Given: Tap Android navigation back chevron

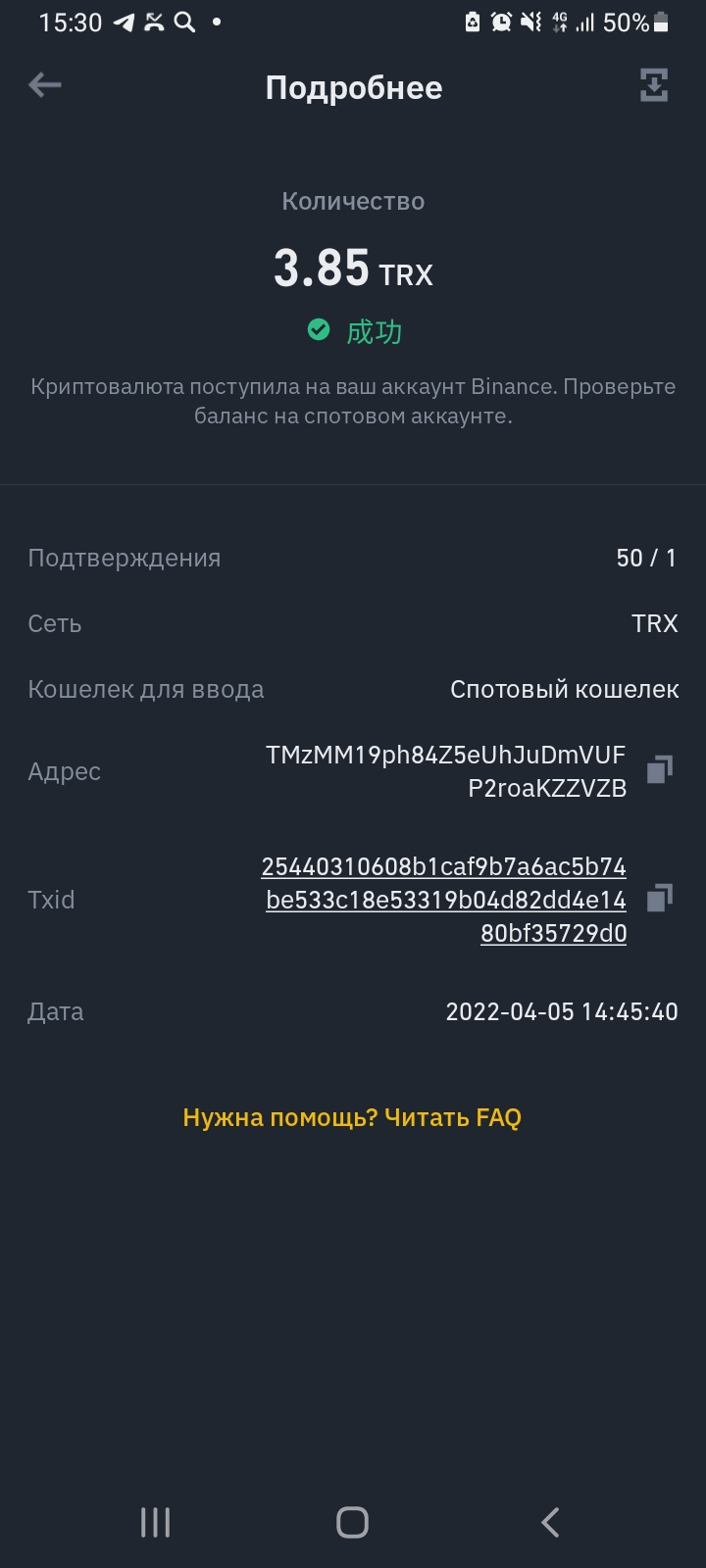Looking at the screenshot, I should 550,1522.
